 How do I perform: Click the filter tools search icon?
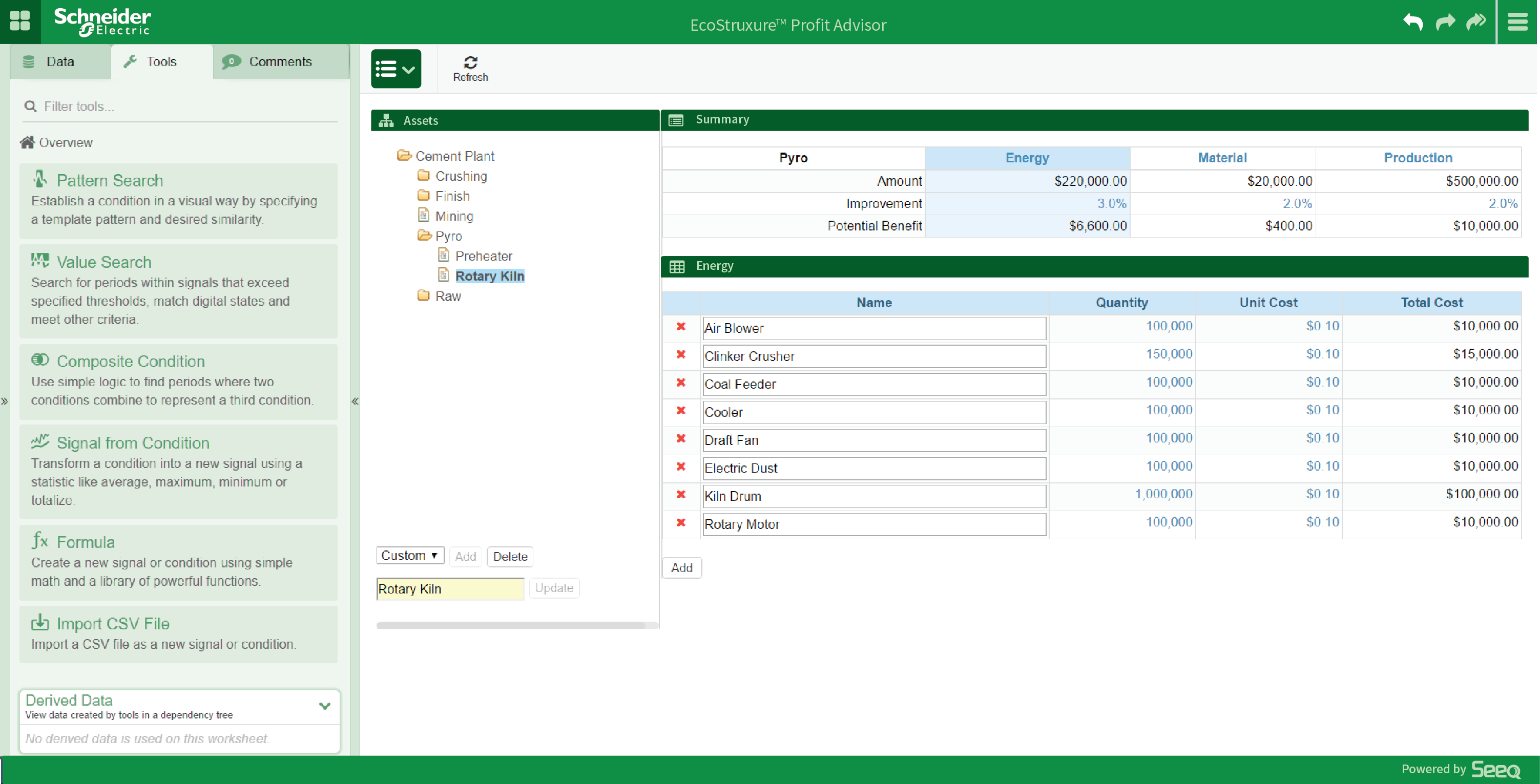point(30,107)
